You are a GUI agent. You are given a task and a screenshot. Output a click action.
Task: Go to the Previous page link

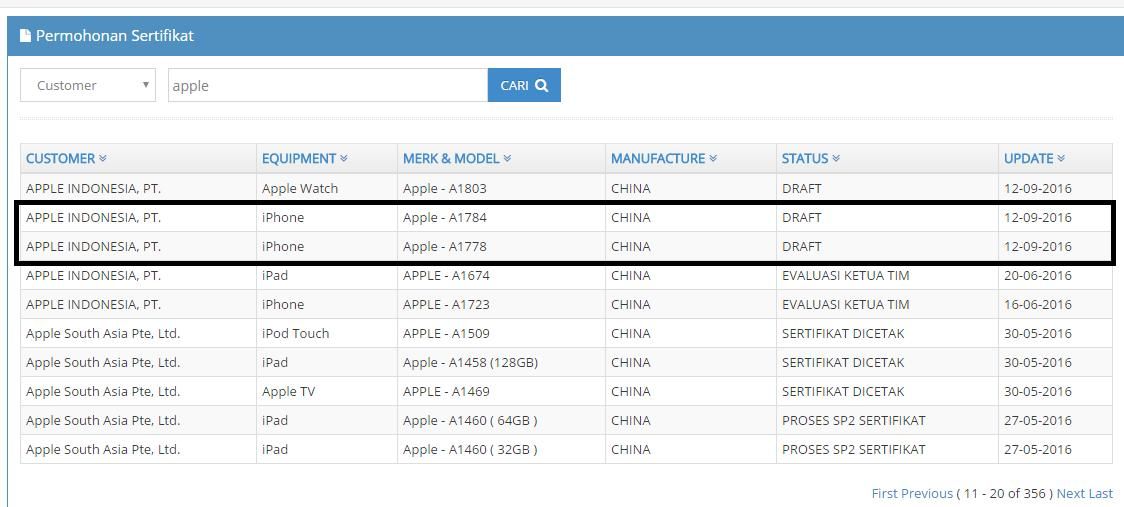[x=926, y=493]
